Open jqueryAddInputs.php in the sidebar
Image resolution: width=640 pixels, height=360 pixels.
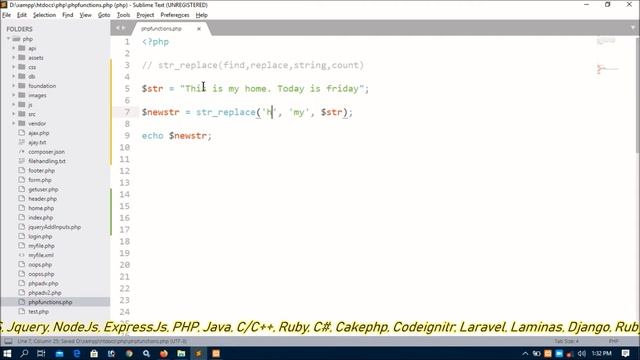tap(55, 227)
